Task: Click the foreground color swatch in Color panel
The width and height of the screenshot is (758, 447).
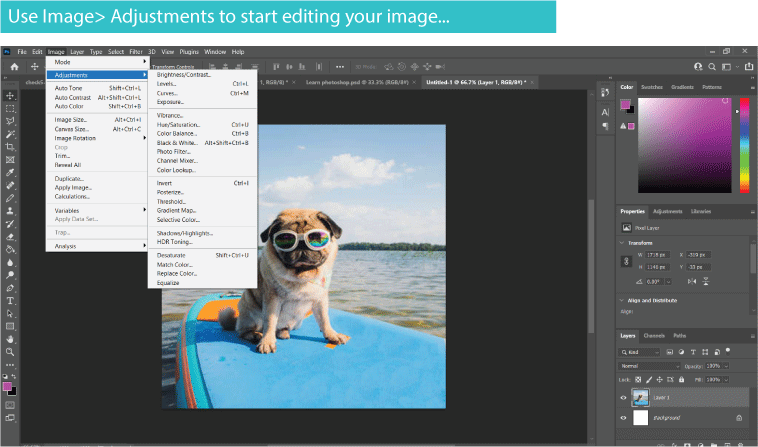Action: (625, 103)
